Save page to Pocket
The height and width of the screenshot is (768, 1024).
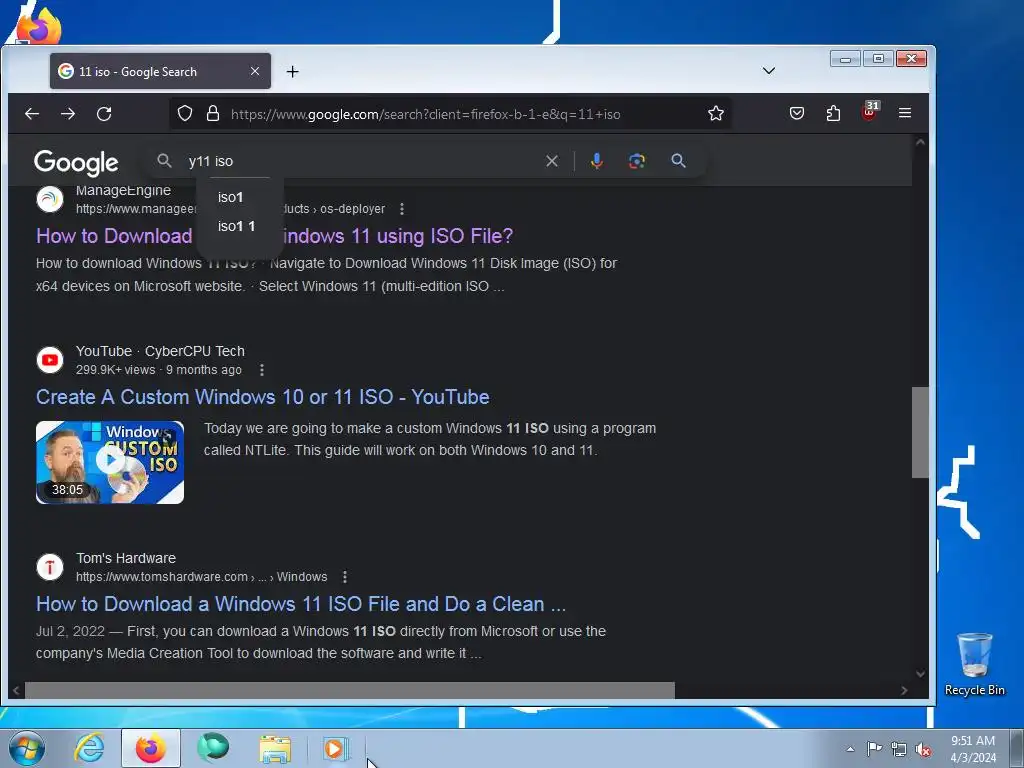click(797, 114)
